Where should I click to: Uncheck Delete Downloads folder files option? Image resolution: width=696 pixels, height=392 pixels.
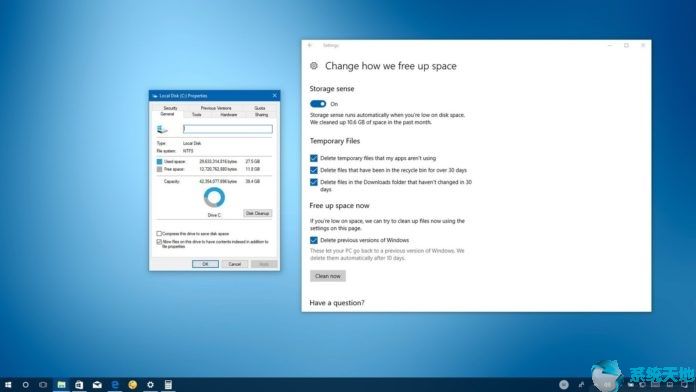(314, 182)
